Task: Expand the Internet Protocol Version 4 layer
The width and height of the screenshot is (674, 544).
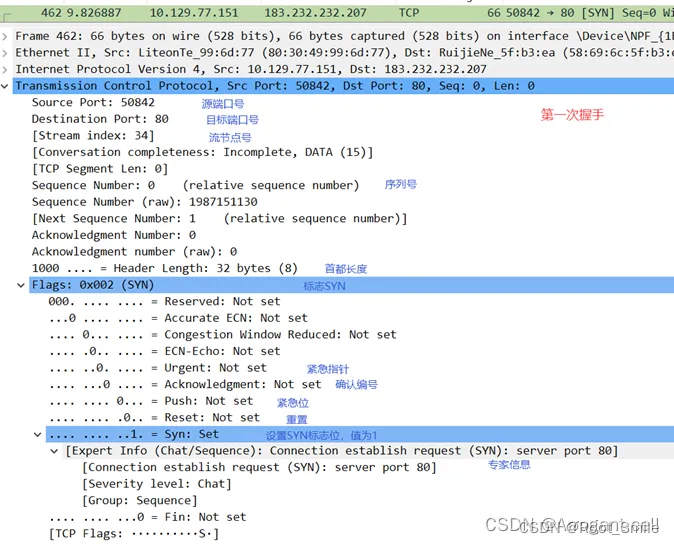Action: 7,69
